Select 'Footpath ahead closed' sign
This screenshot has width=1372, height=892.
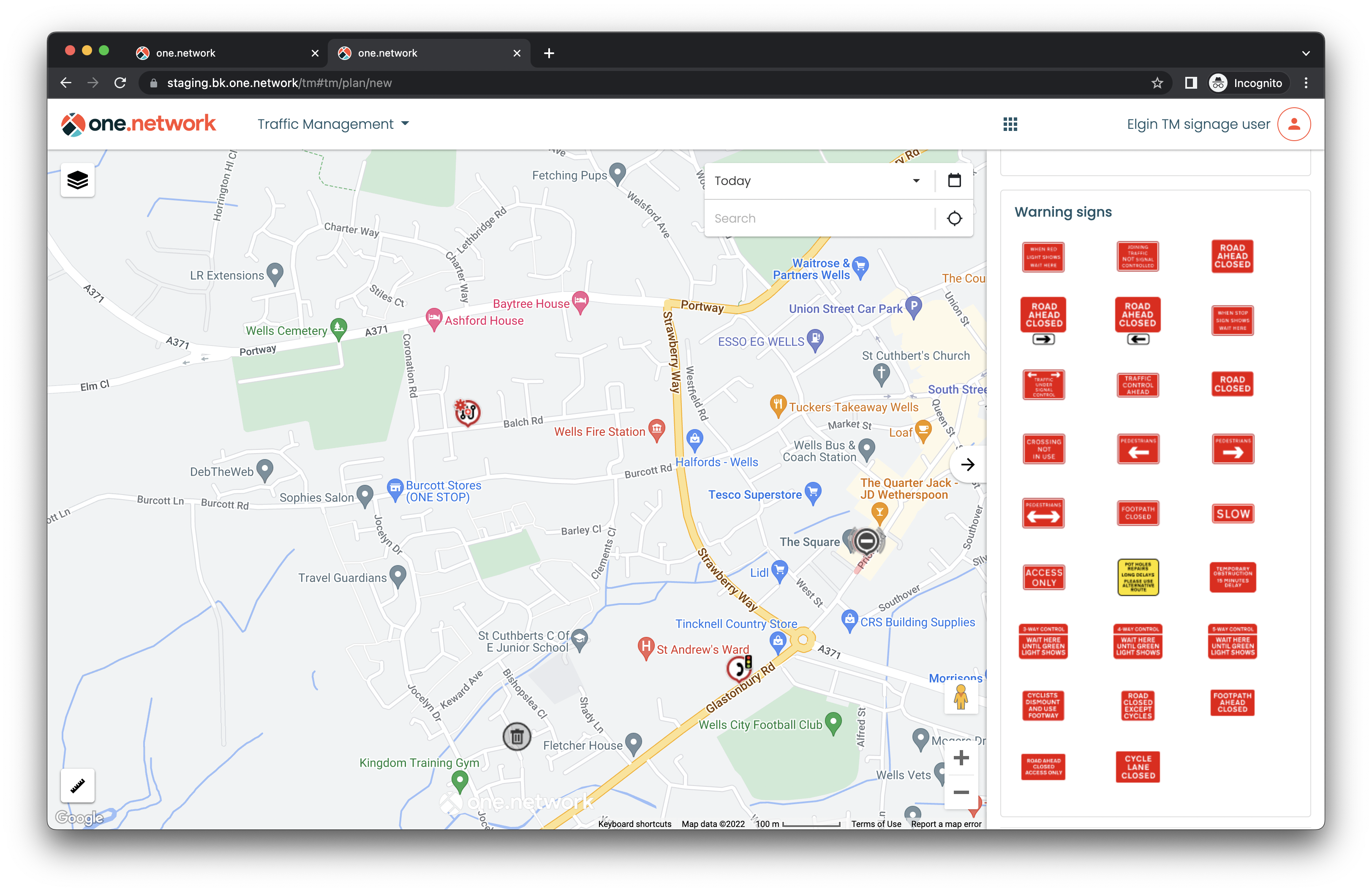point(1233,702)
